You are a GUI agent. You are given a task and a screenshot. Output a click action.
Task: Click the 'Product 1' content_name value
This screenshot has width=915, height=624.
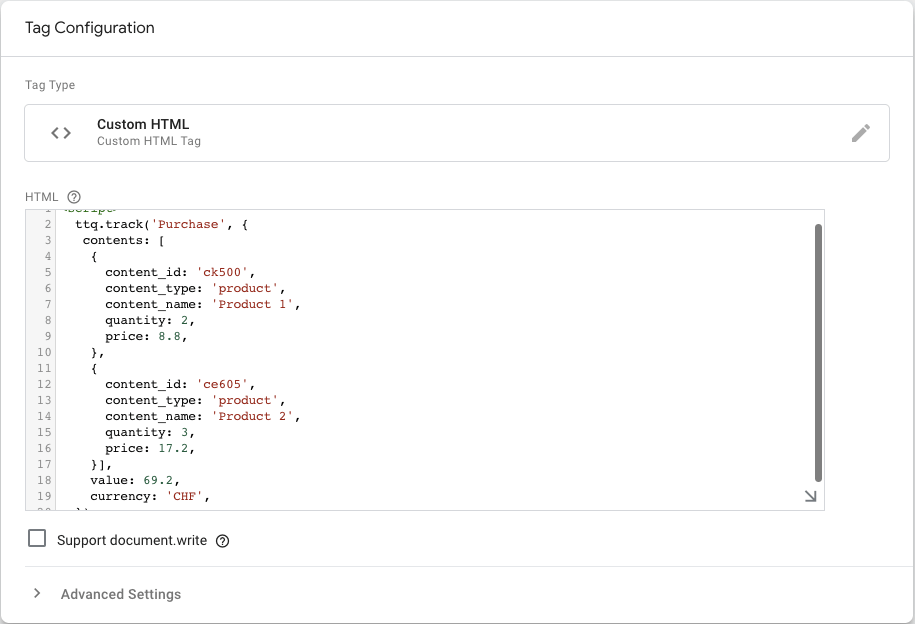point(252,304)
